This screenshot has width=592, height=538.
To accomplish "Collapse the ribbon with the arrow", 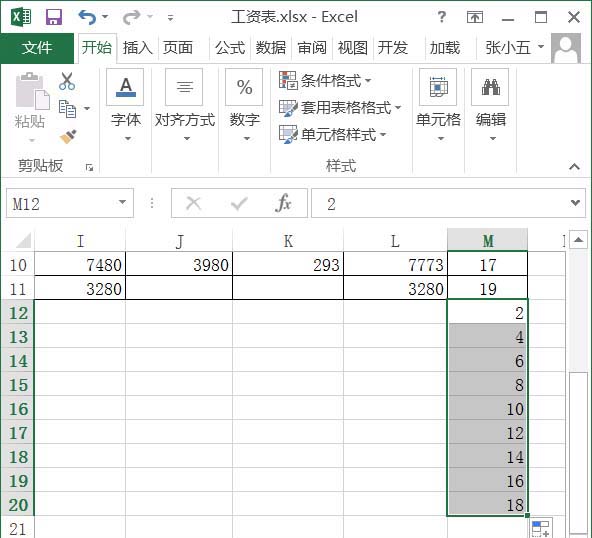I will click(574, 166).
